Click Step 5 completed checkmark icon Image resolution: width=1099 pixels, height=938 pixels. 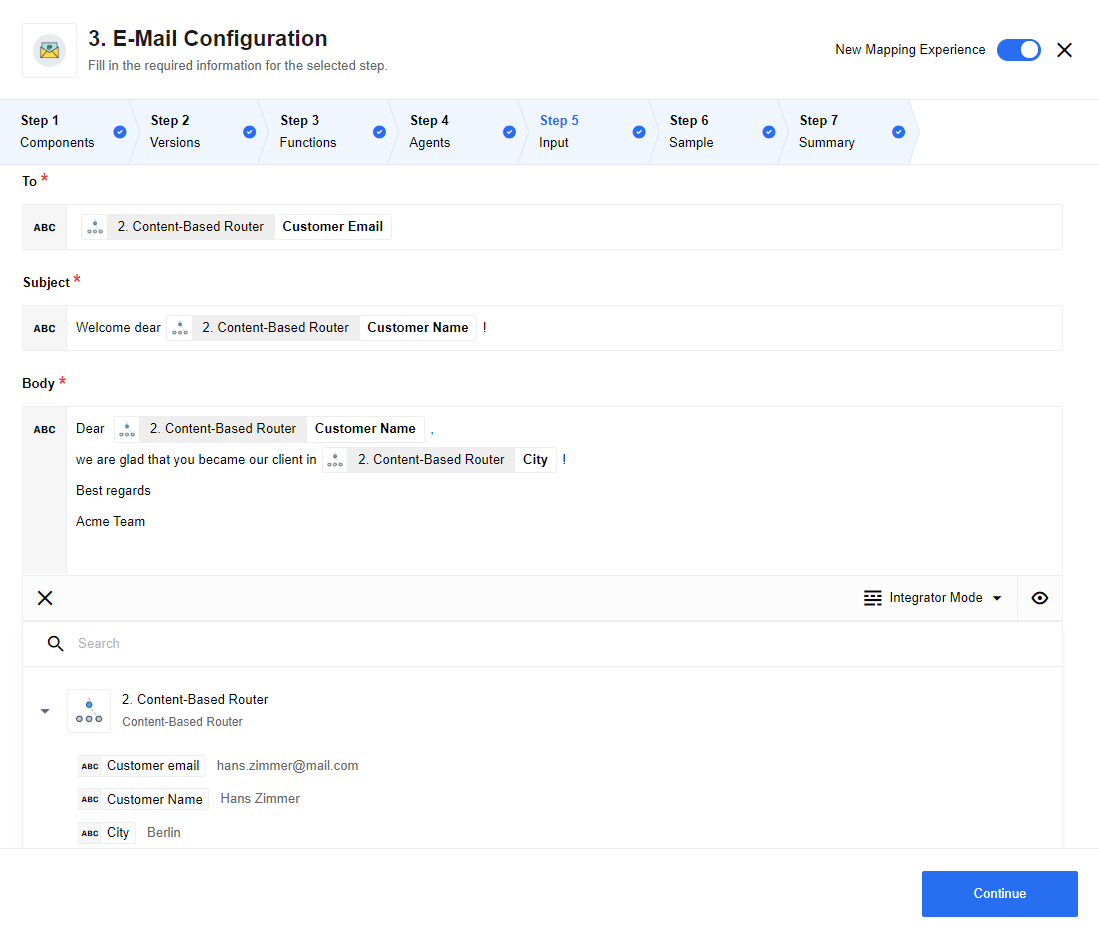coord(639,132)
